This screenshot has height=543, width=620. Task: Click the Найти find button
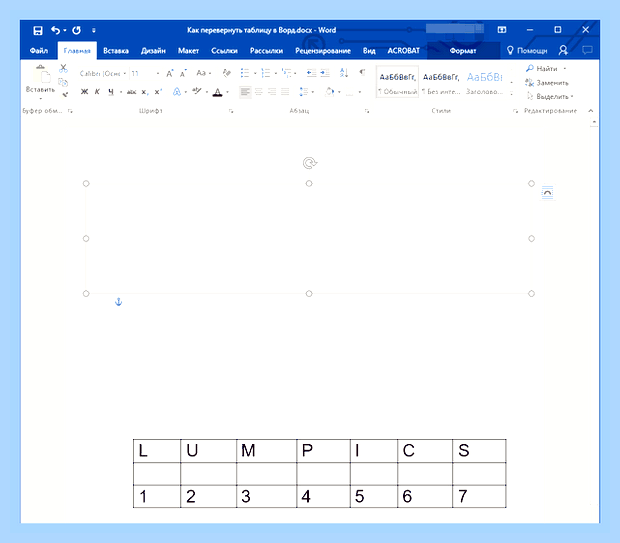pyautogui.click(x=542, y=68)
